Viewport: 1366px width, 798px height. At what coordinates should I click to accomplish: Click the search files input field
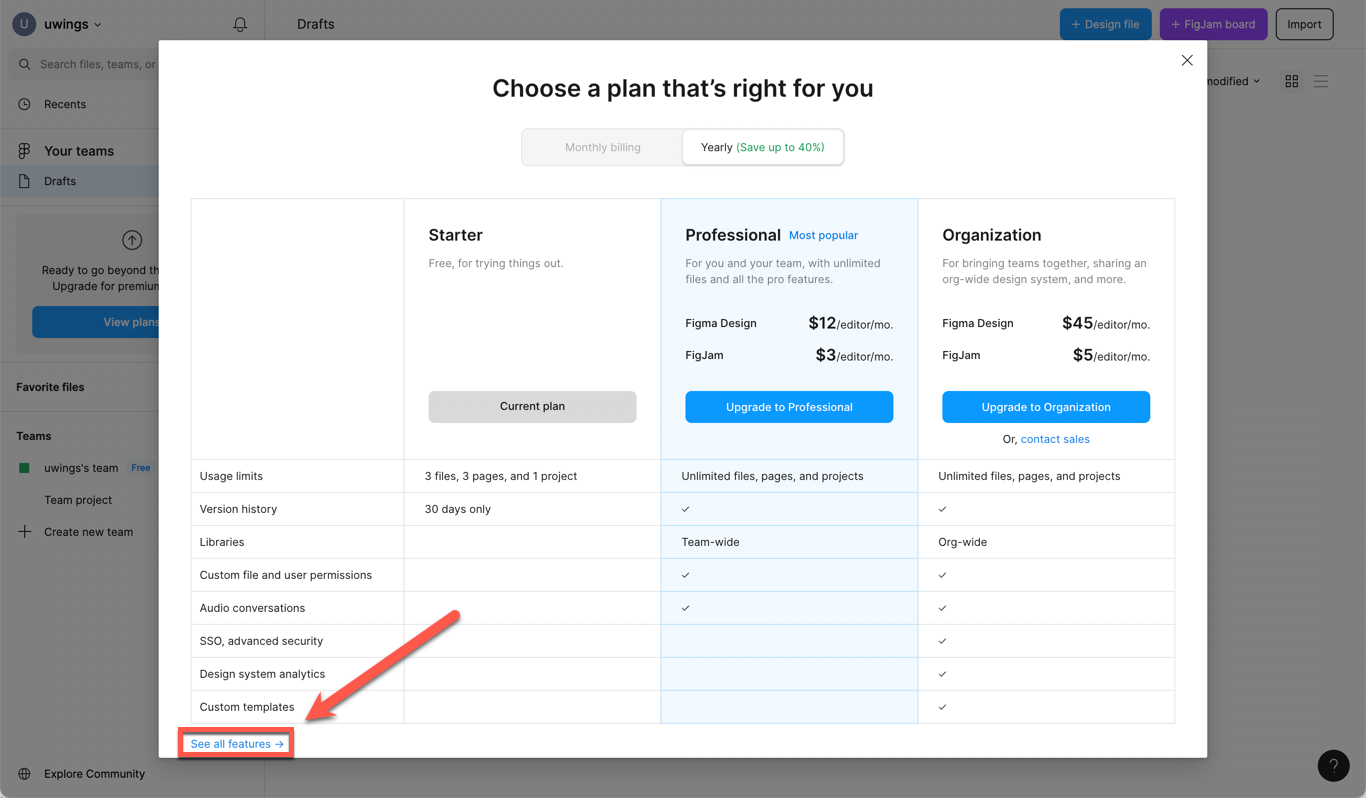tap(95, 64)
